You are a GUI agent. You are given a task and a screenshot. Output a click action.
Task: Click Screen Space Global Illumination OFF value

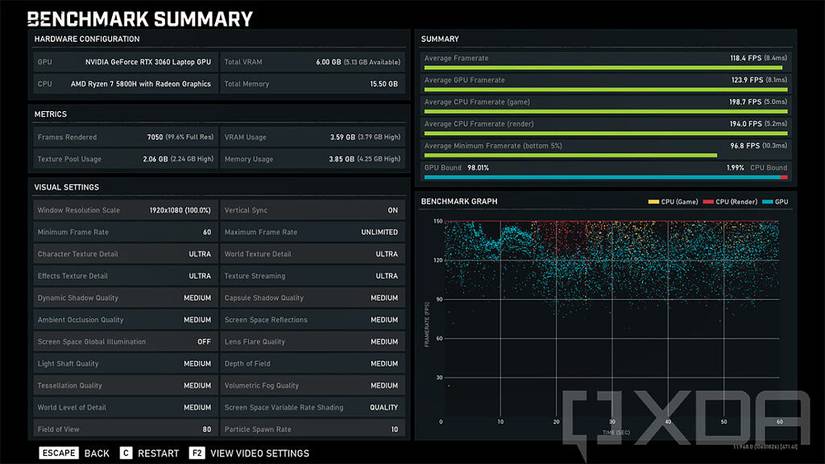tap(204, 342)
